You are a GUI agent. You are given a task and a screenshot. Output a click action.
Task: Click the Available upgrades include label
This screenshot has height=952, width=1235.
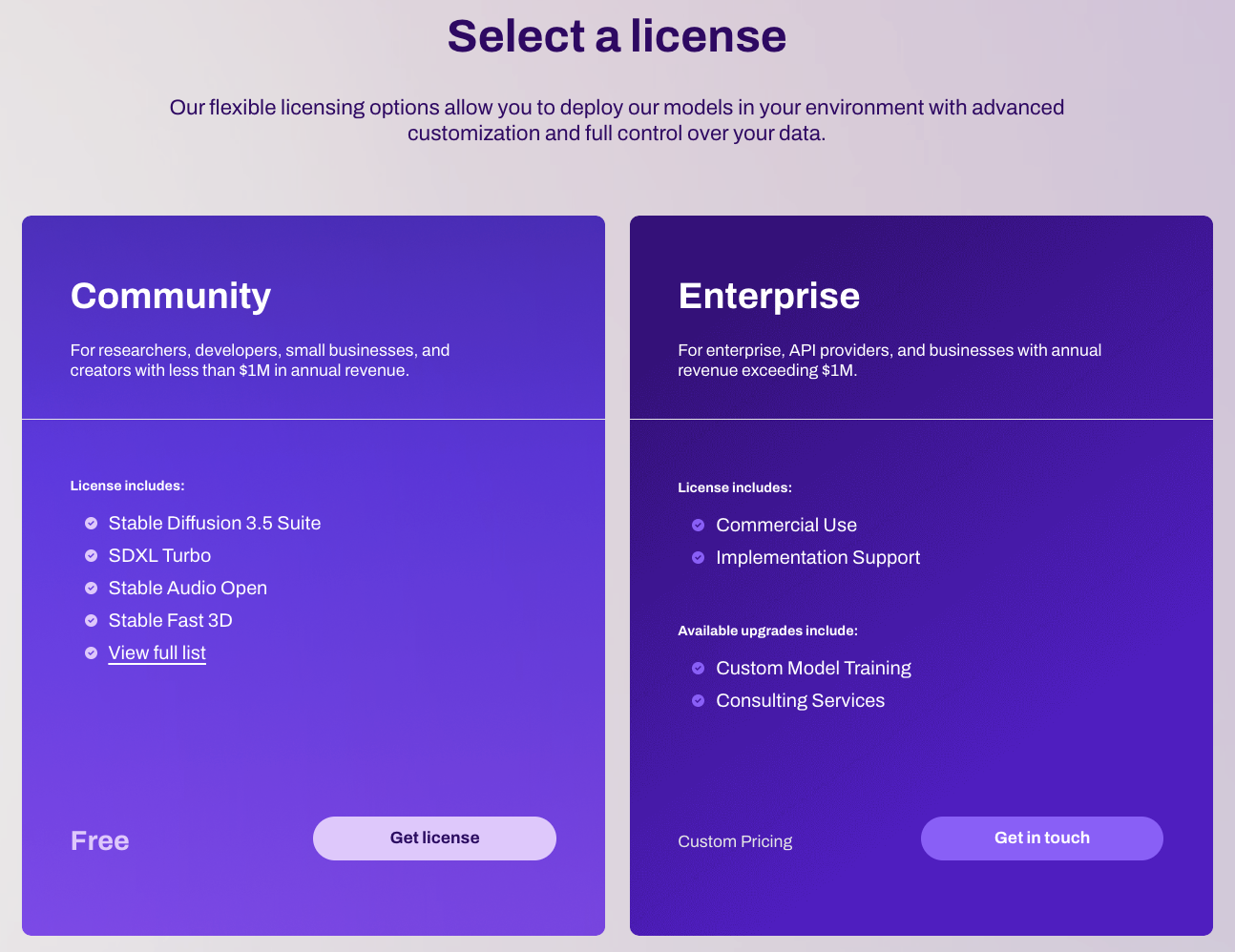click(767, 631)
